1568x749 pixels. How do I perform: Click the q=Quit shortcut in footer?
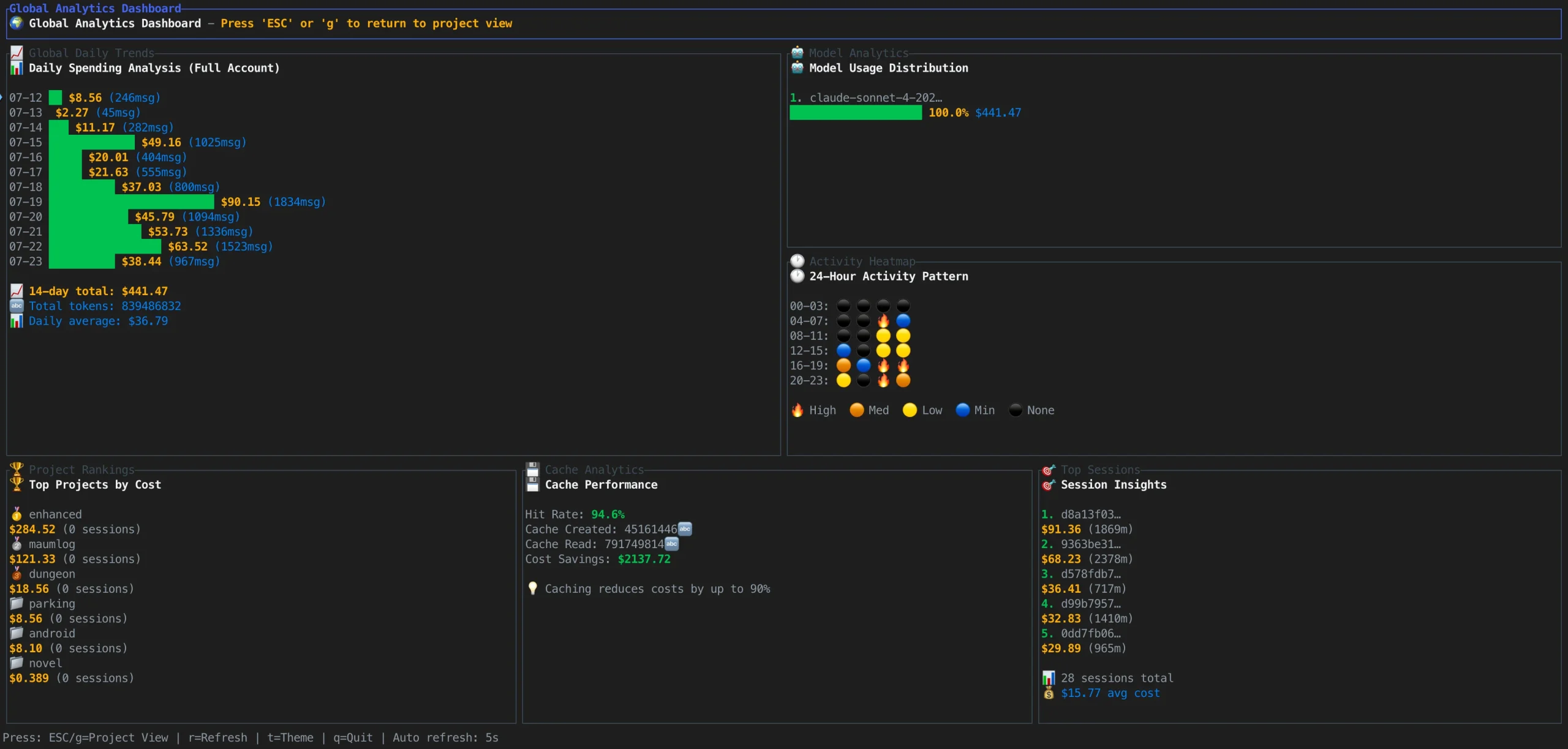click(x=353, y=738)
